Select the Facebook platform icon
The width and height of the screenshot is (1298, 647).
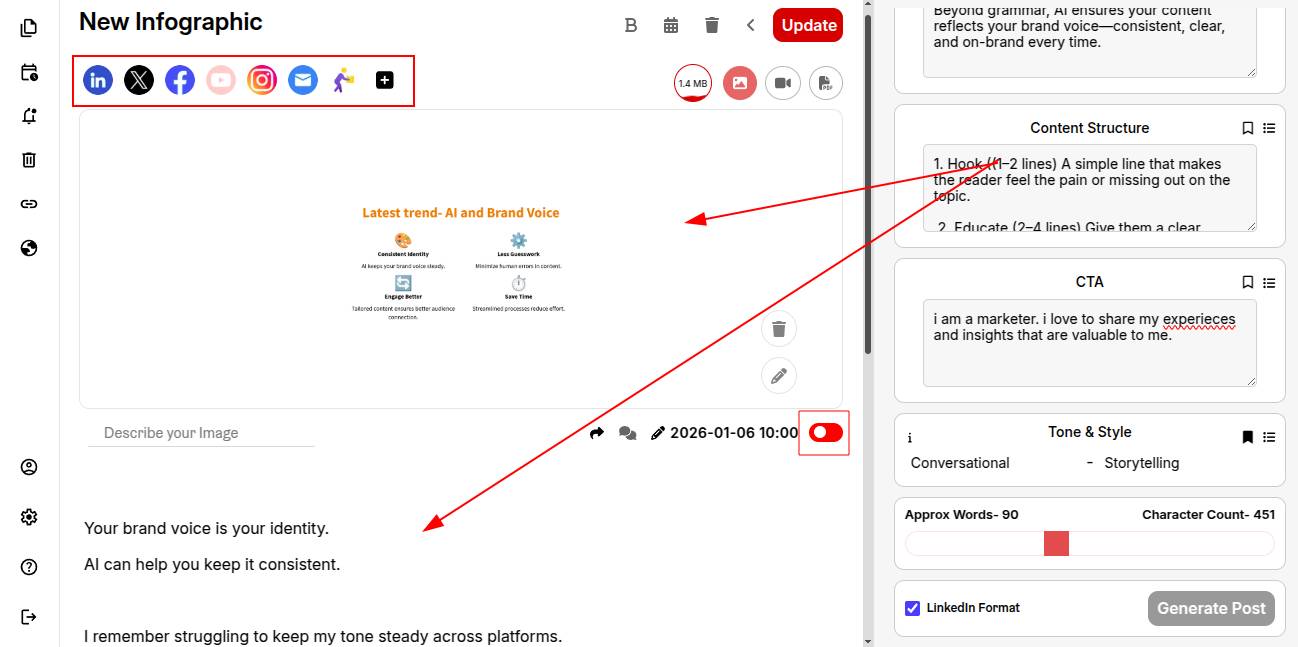point(180,80)
